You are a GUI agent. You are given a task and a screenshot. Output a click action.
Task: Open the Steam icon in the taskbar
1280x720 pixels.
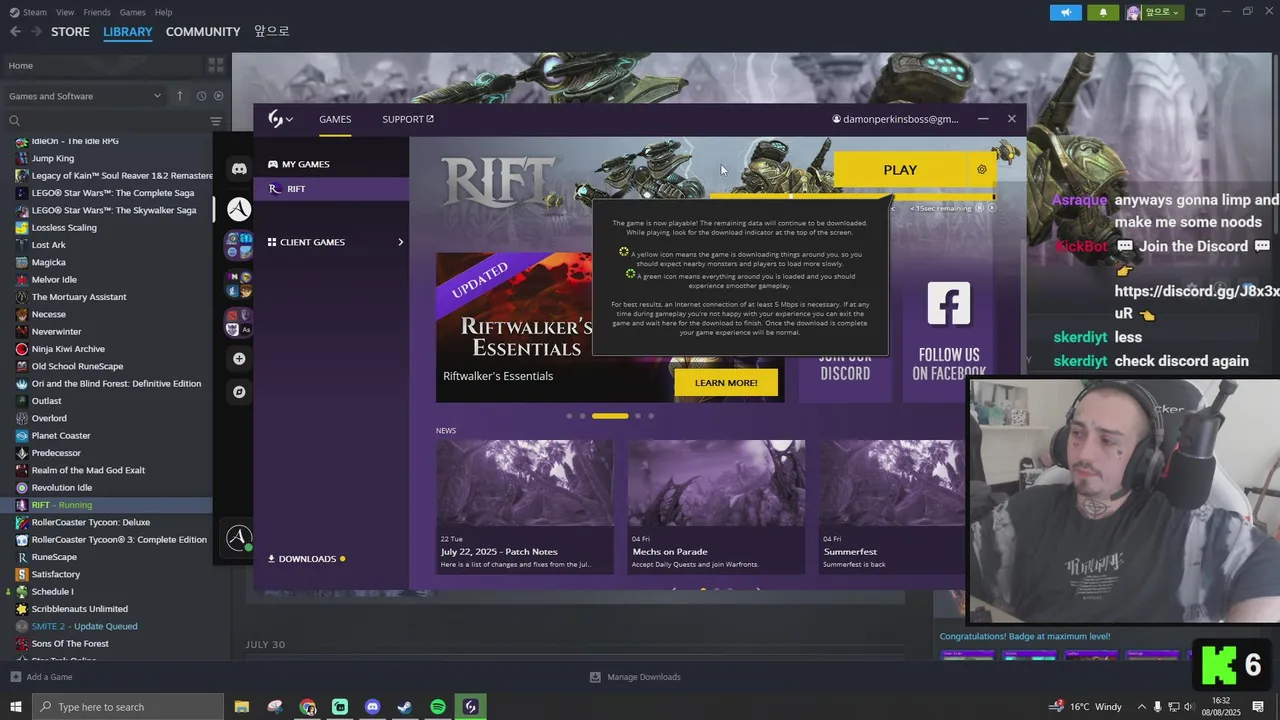(405, 707)
